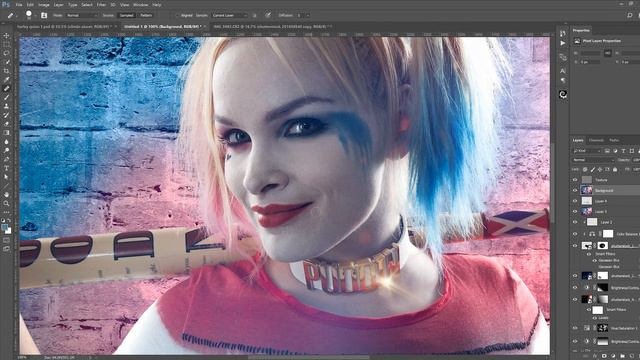Select the History Brush tool
This screenshot has width=640, height=360.
7,115
